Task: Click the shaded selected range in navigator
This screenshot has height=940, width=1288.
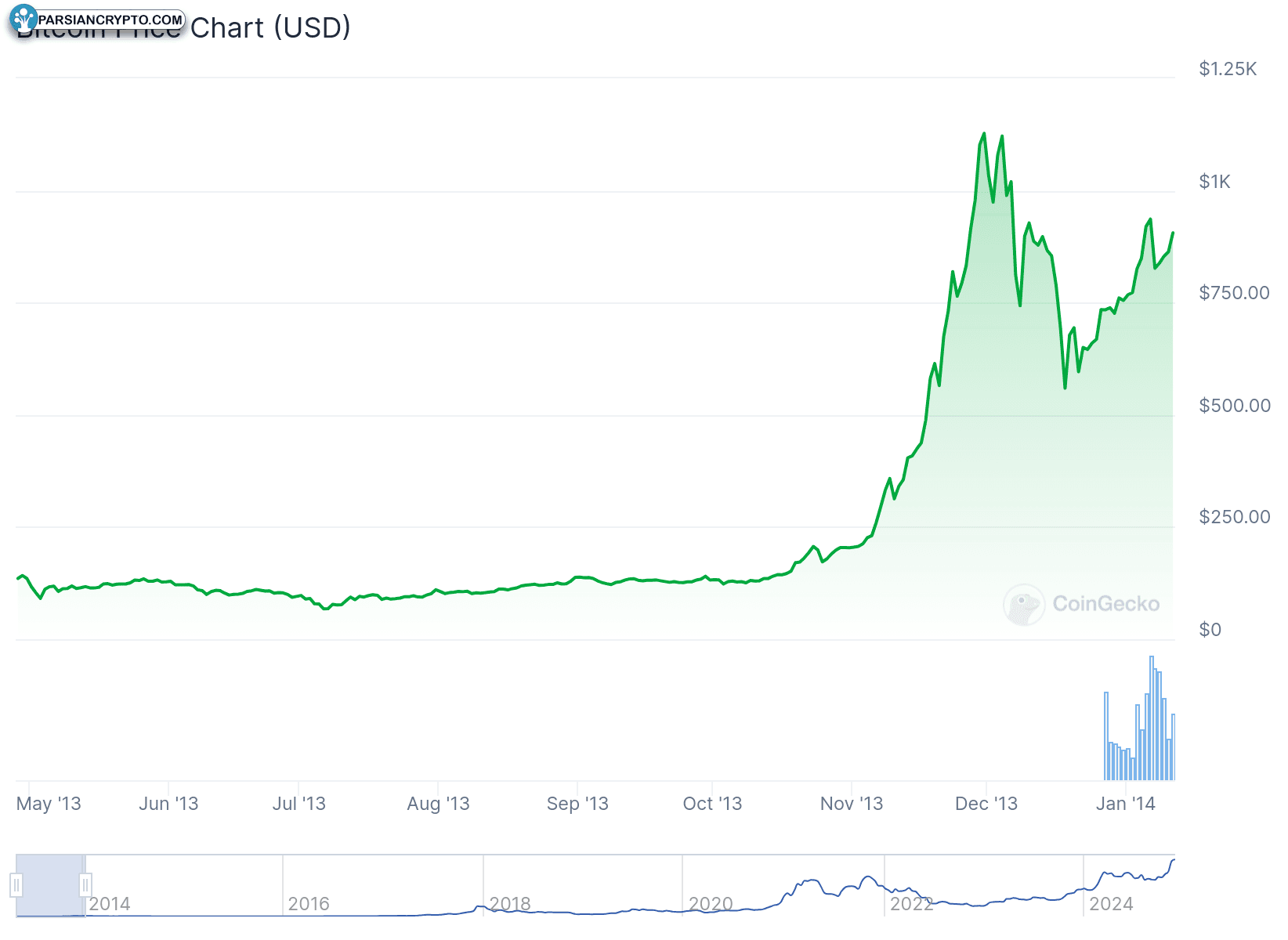Action: [51, 885]
